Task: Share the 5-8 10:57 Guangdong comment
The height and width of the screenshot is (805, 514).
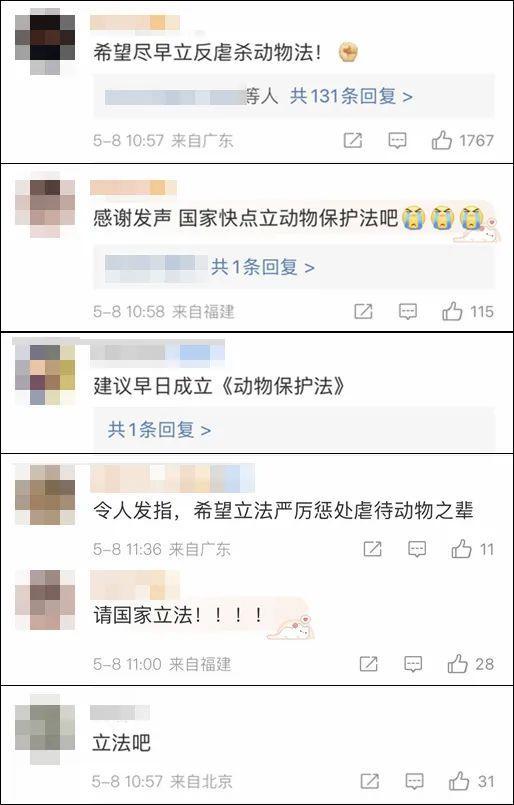Action: [353, 140]
